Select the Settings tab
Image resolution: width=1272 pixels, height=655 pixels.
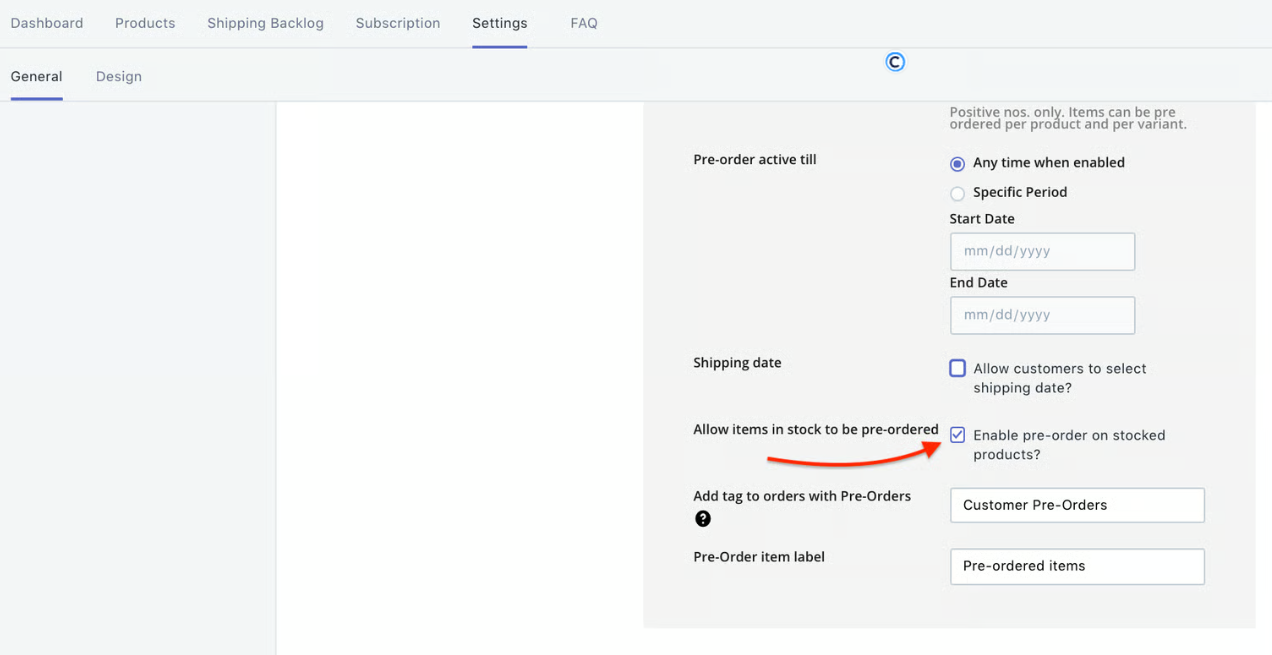tap(499, 23)
